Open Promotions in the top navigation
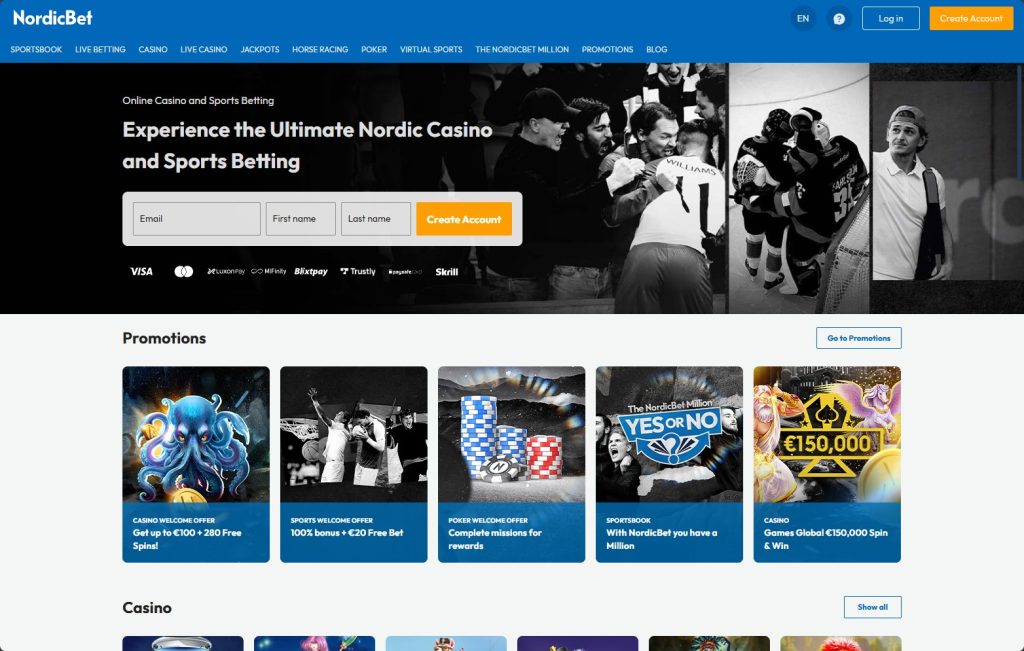This screenshot has height=651, width=1024. pos(607,50)
